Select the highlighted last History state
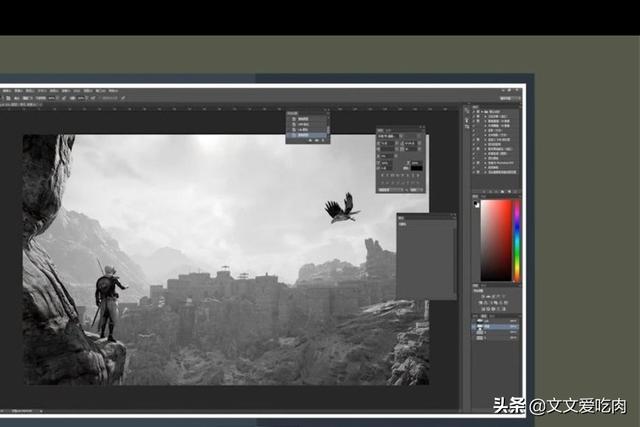 point(308,135)
